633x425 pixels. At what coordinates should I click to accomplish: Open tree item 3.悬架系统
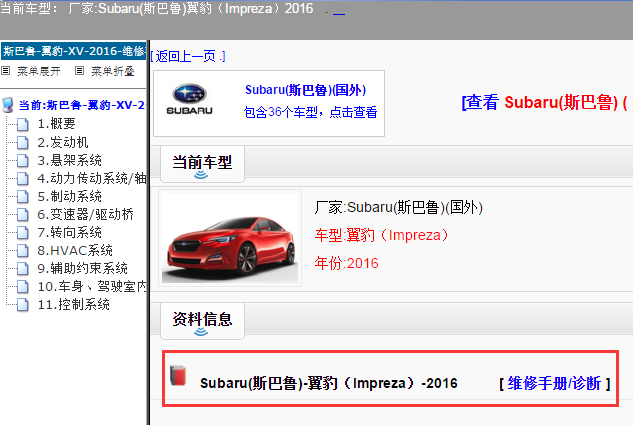[69, 160]
